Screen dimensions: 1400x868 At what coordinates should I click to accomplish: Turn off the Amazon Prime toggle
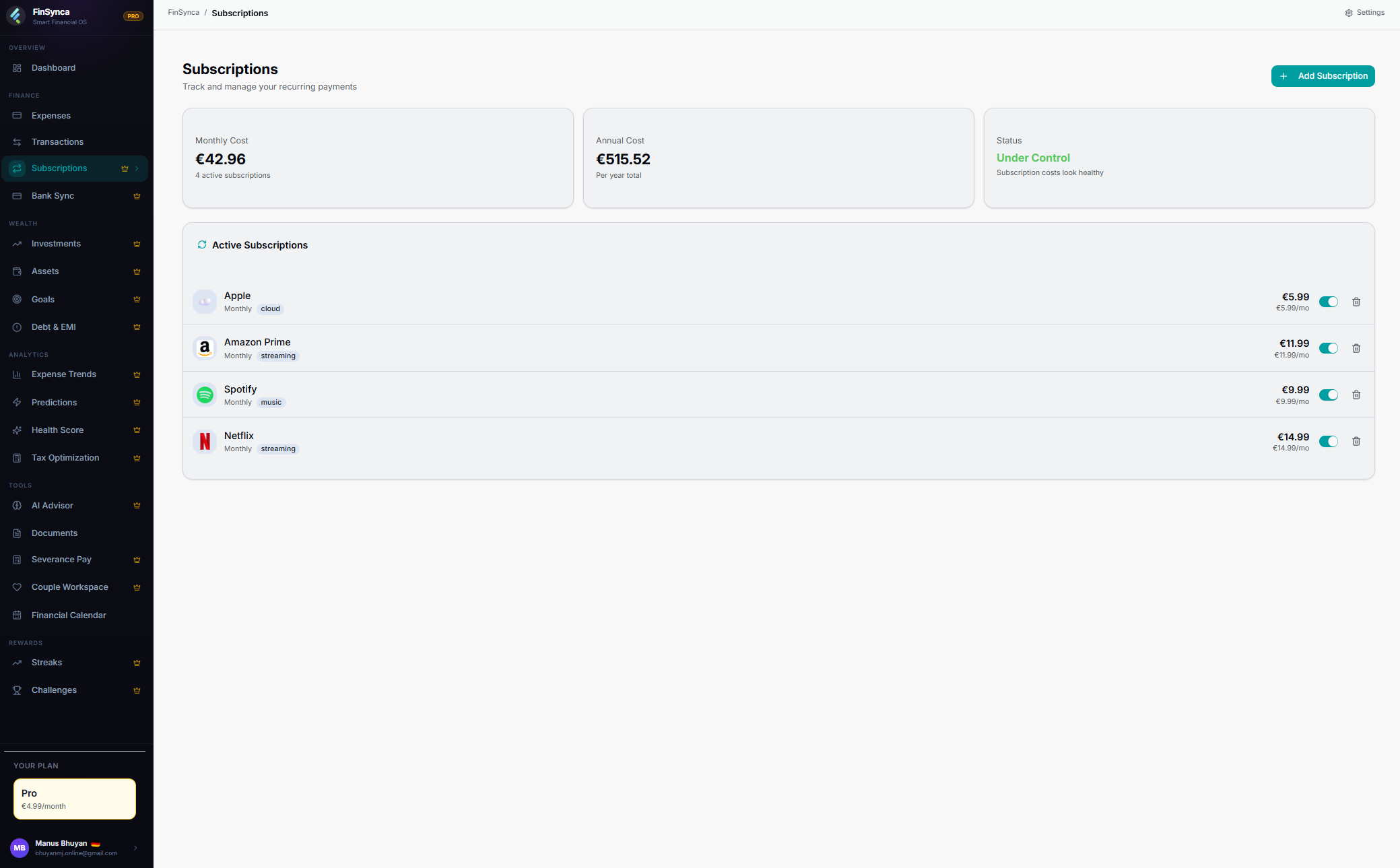(x=1328, y=348)
